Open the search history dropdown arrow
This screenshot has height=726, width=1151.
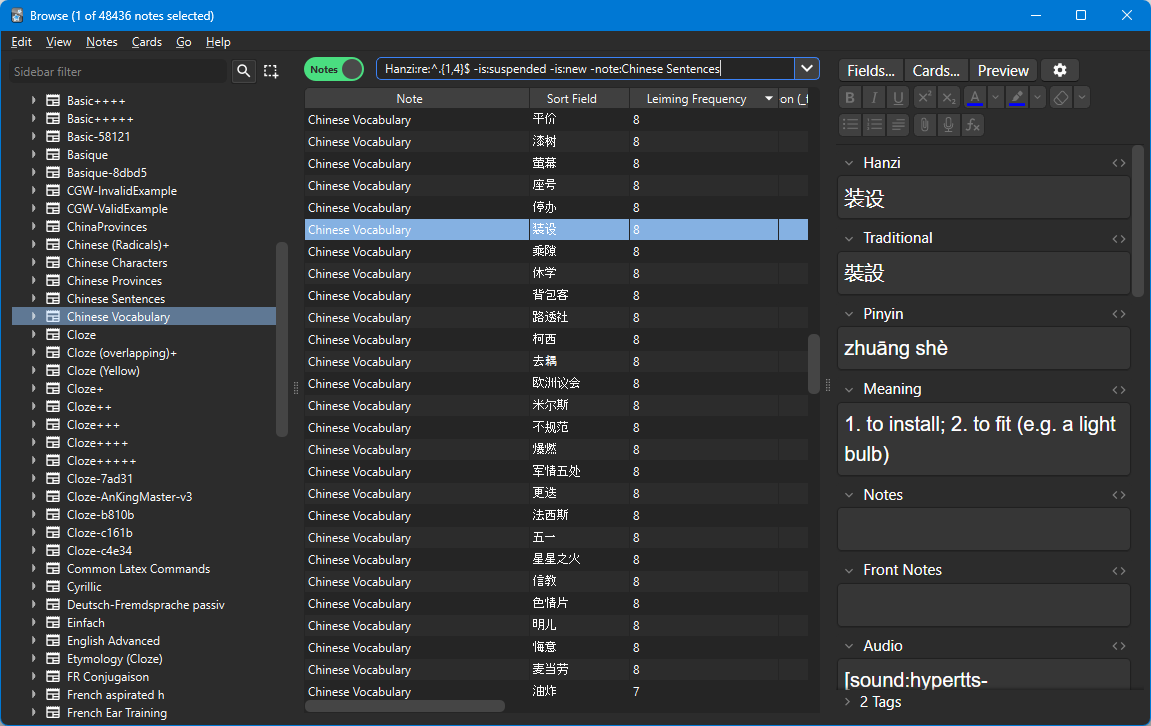tap(807, 68)
